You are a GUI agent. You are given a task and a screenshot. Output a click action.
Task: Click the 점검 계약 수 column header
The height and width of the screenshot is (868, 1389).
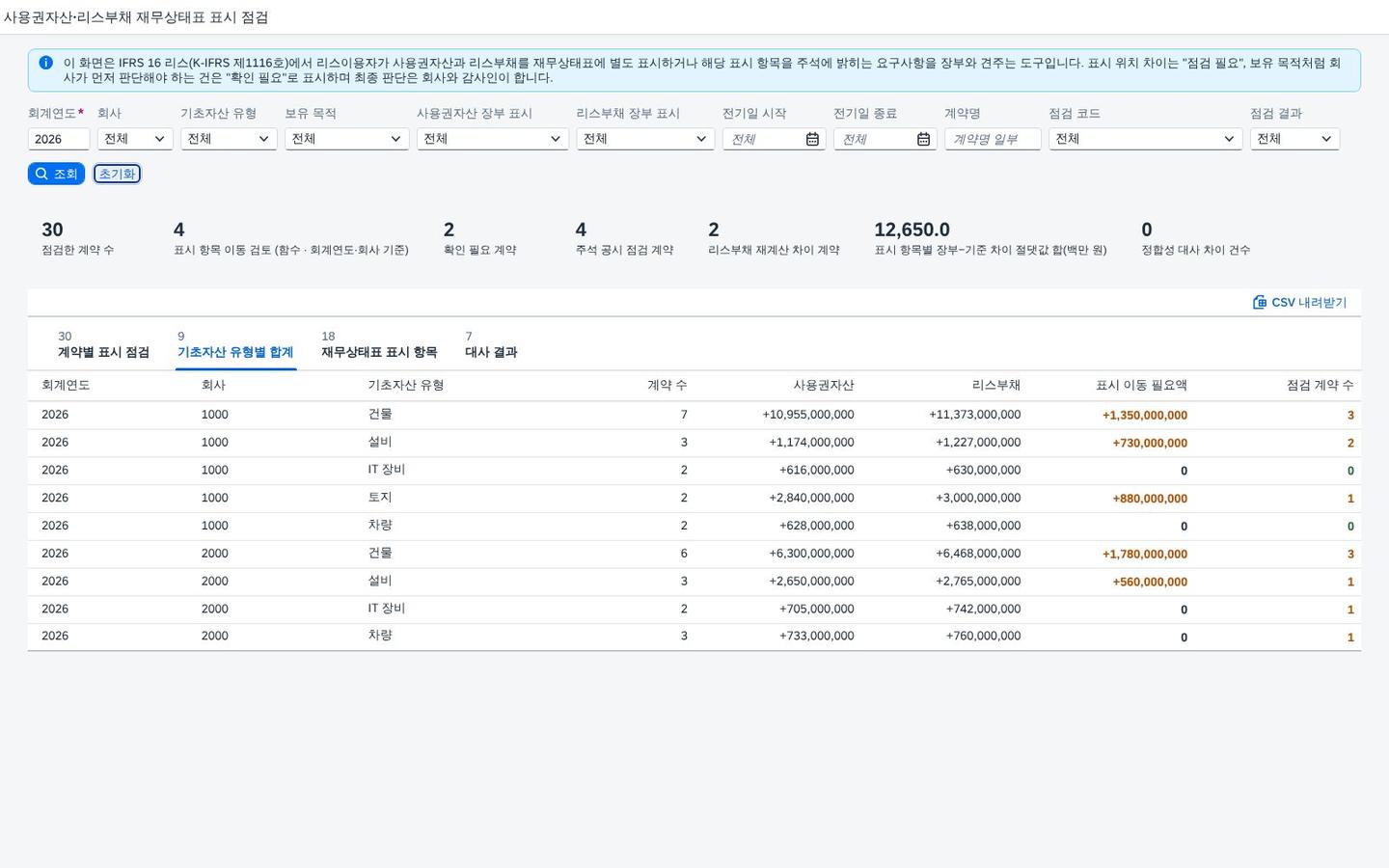point(1320,386)
